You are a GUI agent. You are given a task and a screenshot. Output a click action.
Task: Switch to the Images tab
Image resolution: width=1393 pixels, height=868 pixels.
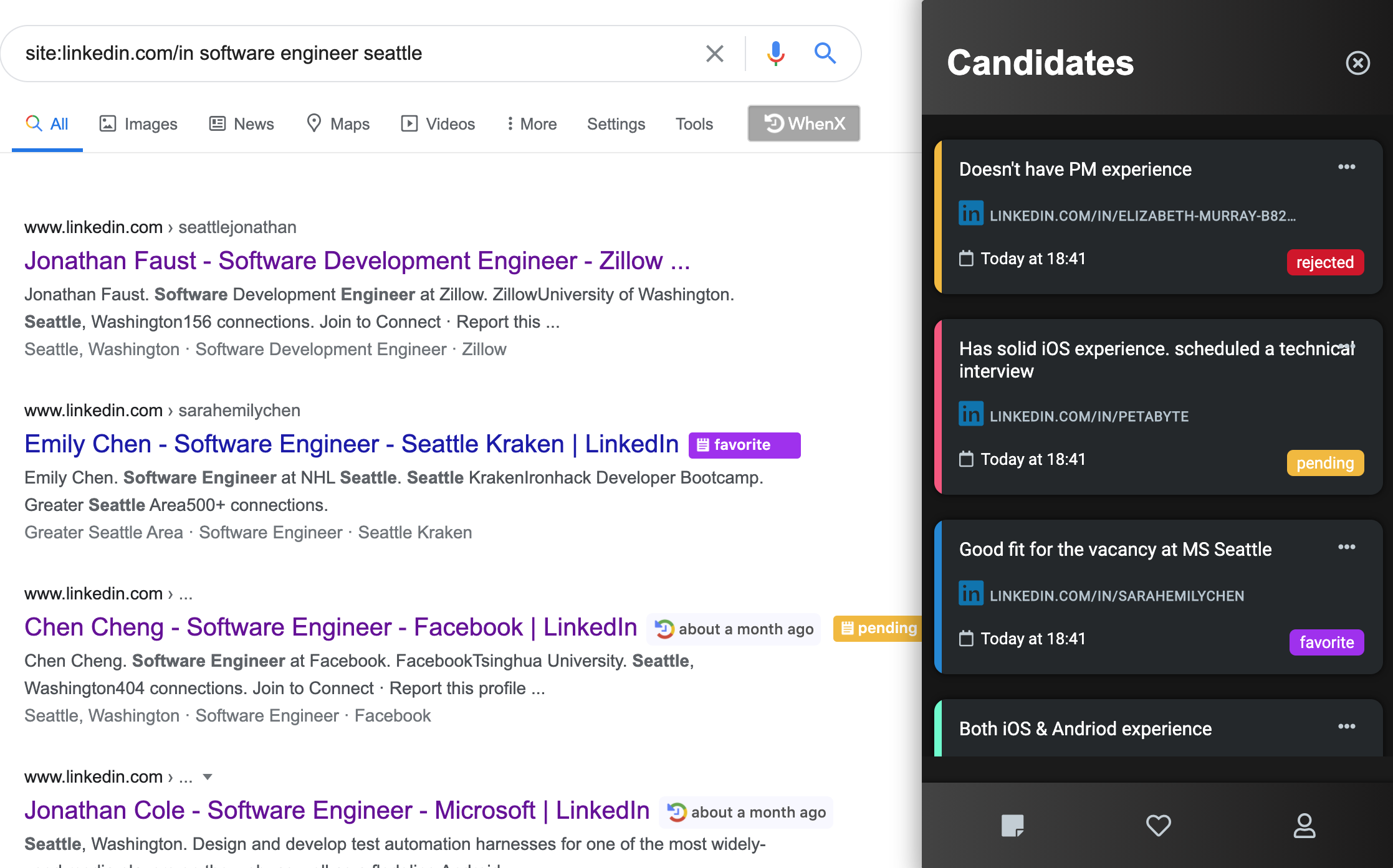[138, 124]
